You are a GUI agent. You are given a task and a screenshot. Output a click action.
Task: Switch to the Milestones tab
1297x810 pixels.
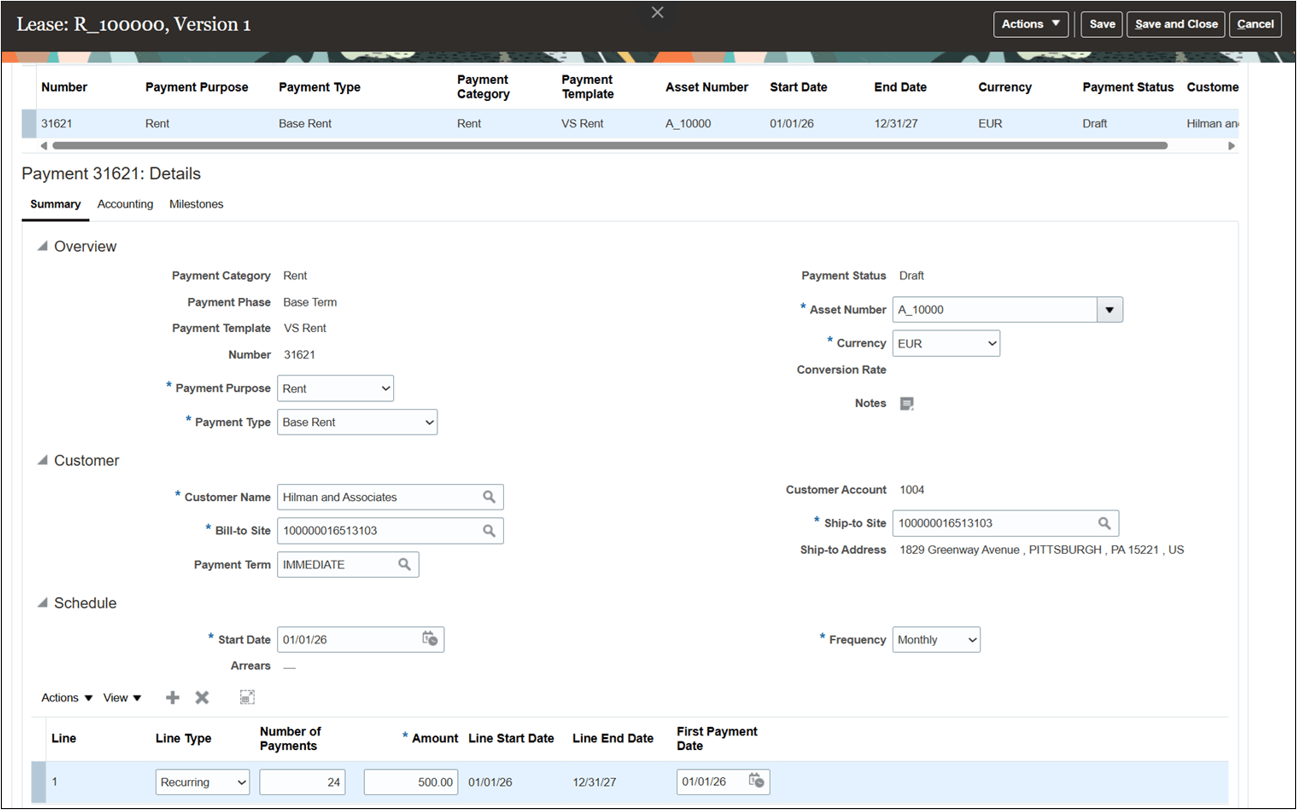pyautogui.click(x=196, y=204)
